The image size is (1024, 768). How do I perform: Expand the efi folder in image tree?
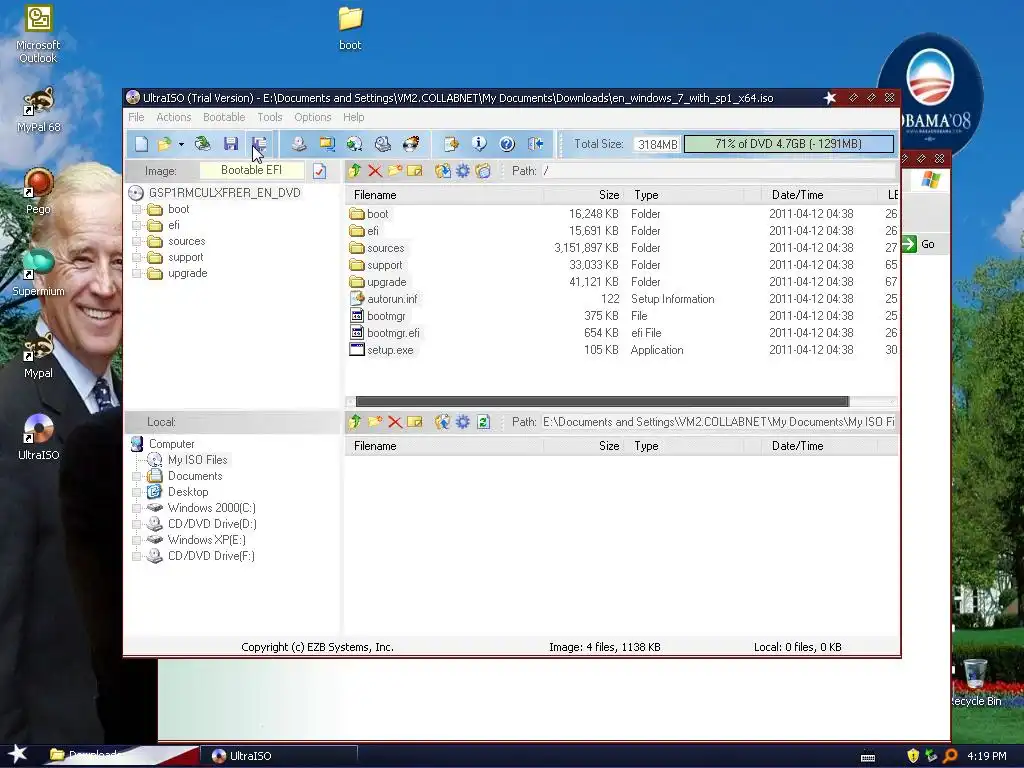(136, 225)
